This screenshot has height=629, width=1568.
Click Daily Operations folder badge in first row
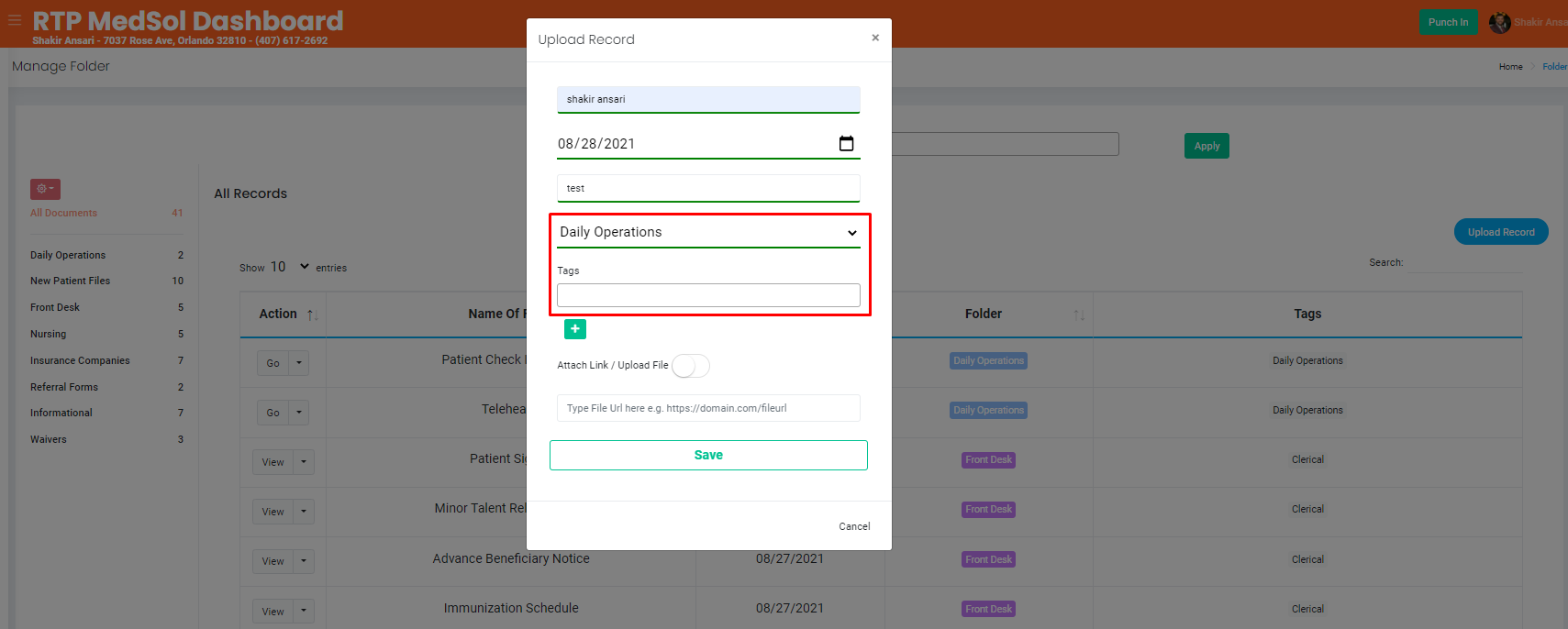click(x=988, y=361)
